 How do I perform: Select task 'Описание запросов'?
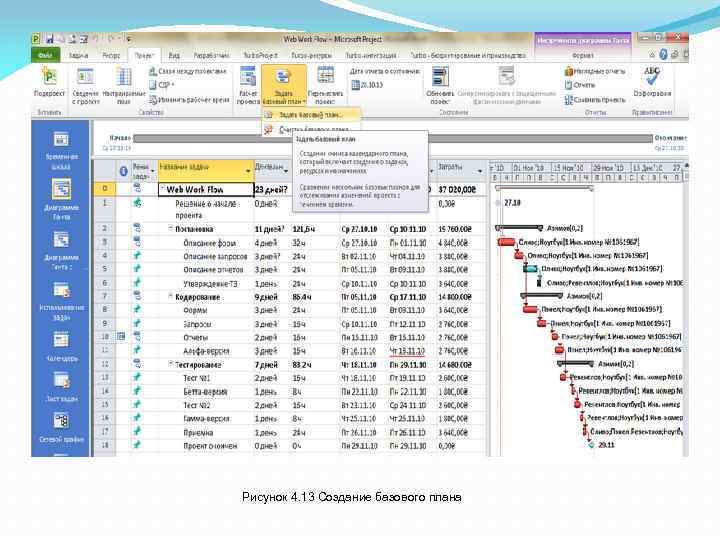tap(215, 256)
